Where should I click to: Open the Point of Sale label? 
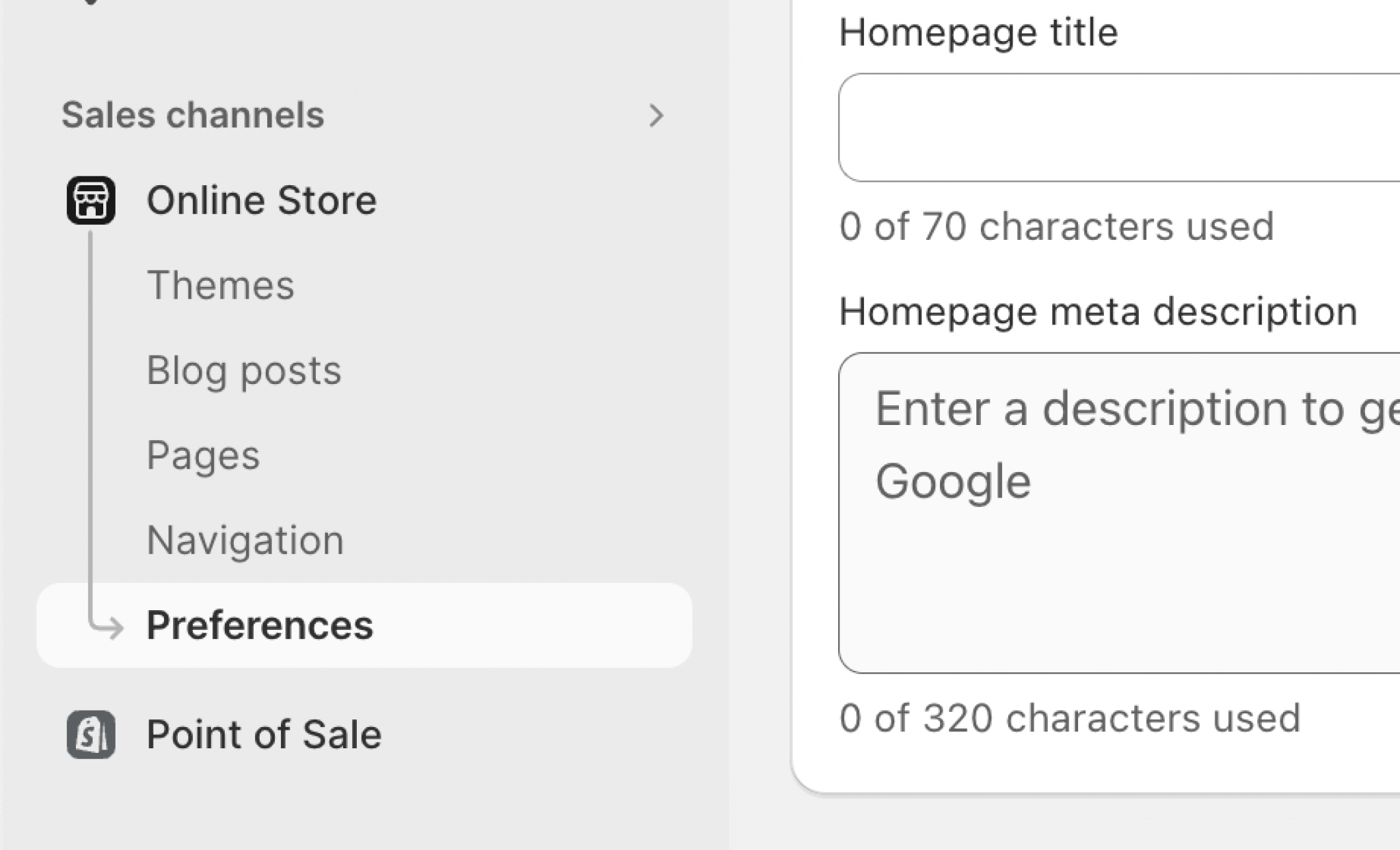tap(264, 735)
